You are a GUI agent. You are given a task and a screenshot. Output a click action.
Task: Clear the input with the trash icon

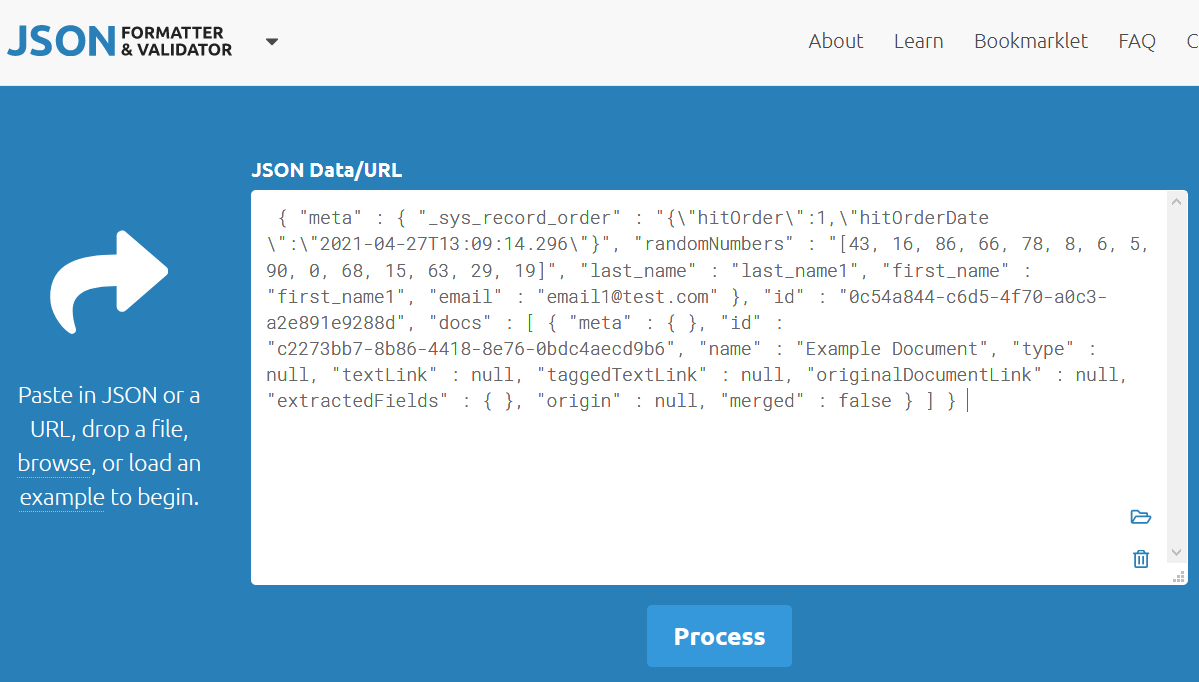point(1140,559)
